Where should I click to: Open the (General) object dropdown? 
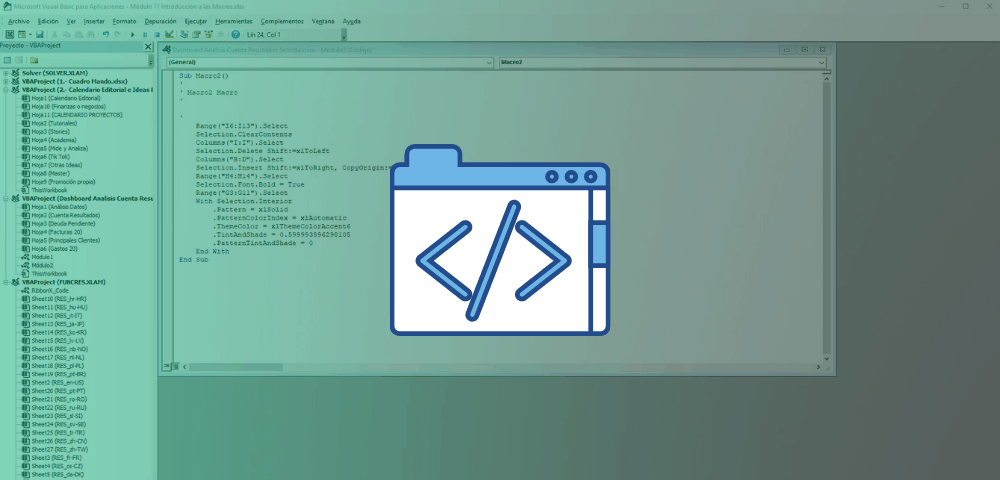pos(330,62)
